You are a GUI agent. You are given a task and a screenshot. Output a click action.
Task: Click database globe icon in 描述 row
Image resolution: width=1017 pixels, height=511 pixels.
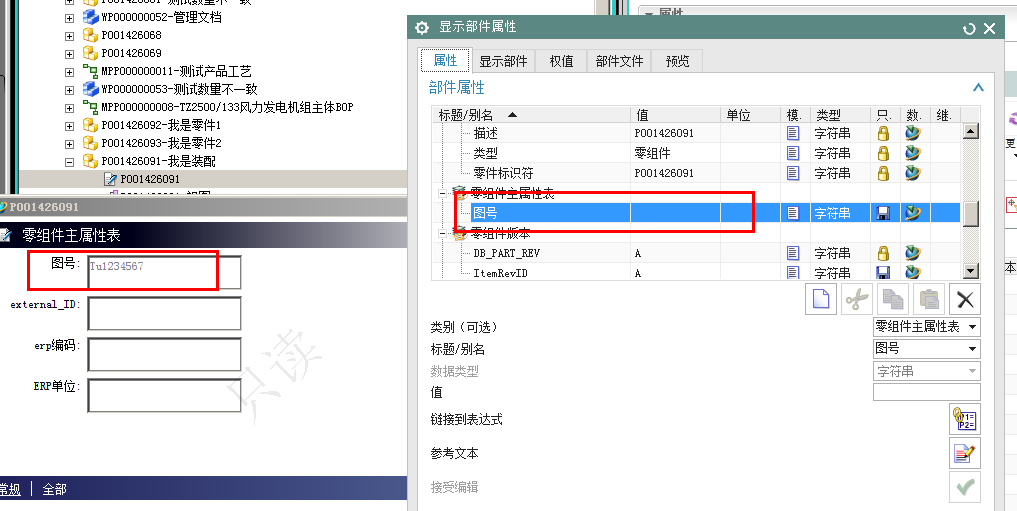pos(913,133)
